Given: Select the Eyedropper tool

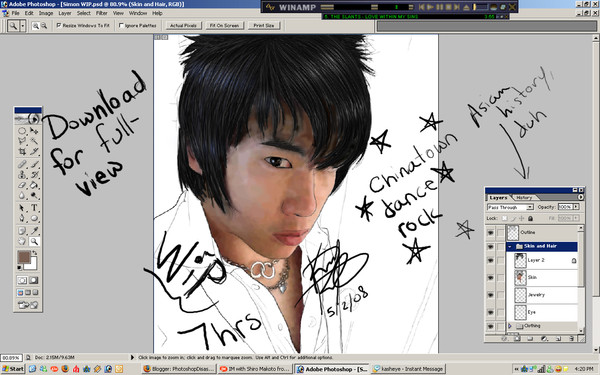Looking at the screenshot, I should [x=34, y=230].
